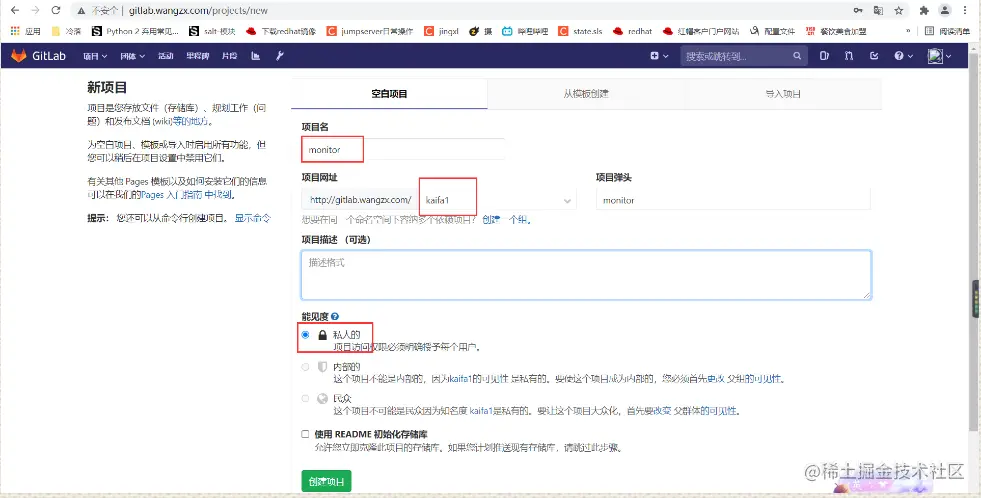Image resolution: width=981 pixels, height=498 pixels.
Task: Select the 内部的 internal radio button
Action: [x=305, y=367]
